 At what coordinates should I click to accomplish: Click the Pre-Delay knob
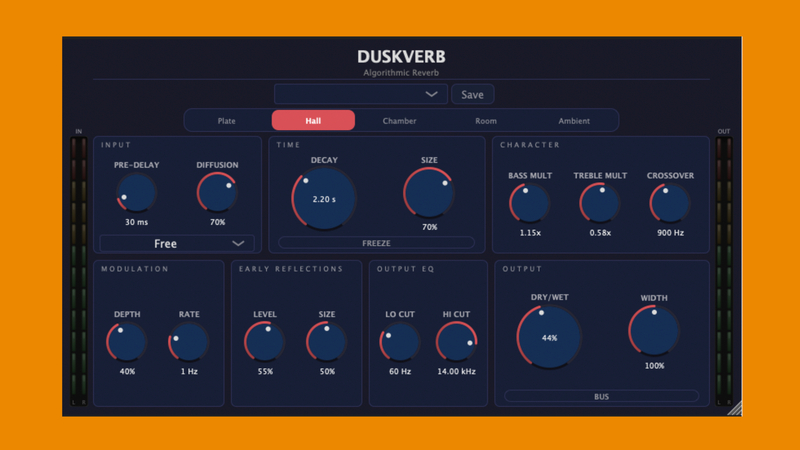tap(136, 193)
